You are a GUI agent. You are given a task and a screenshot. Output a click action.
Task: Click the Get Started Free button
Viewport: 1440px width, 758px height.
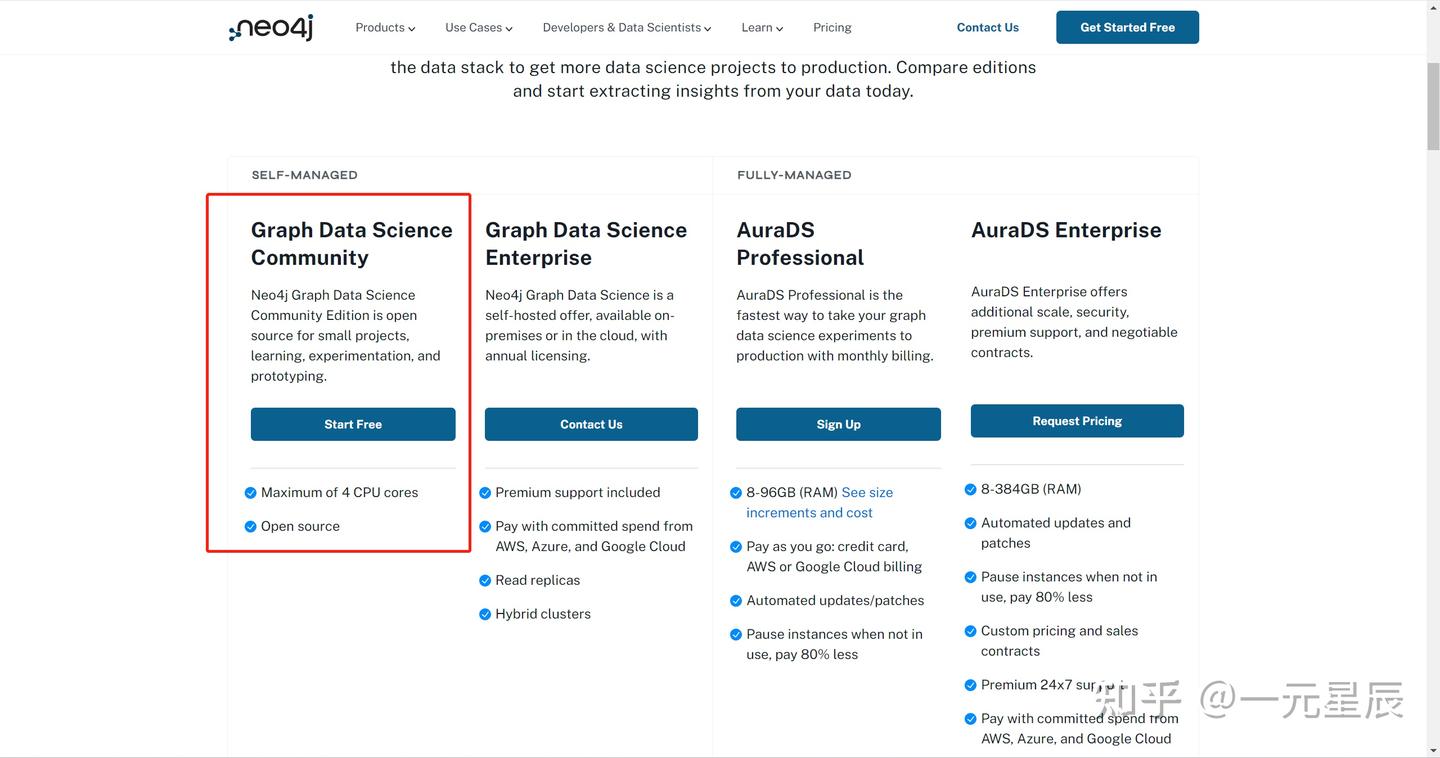1127,27
